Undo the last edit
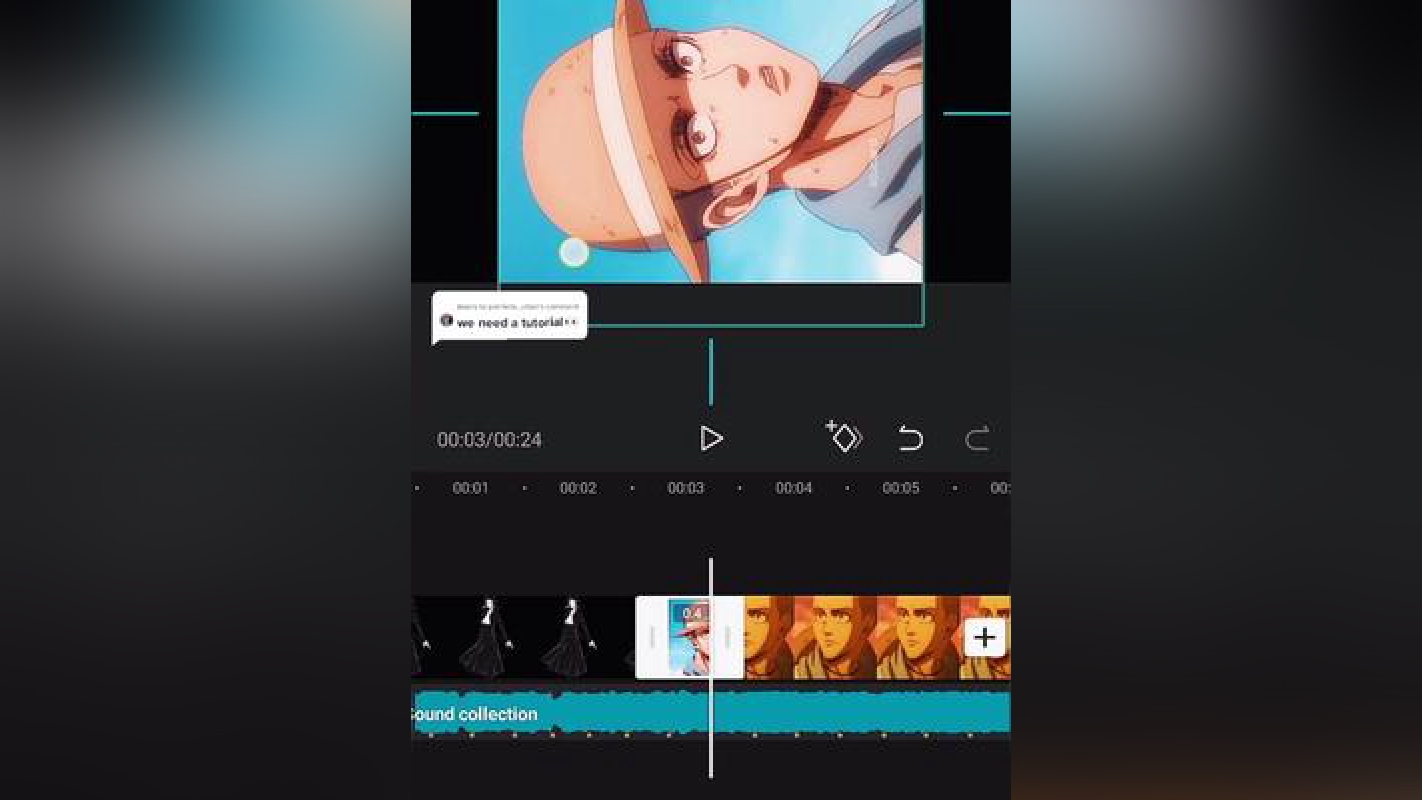This screenshot has height=800, width=1422. [910, 438]
